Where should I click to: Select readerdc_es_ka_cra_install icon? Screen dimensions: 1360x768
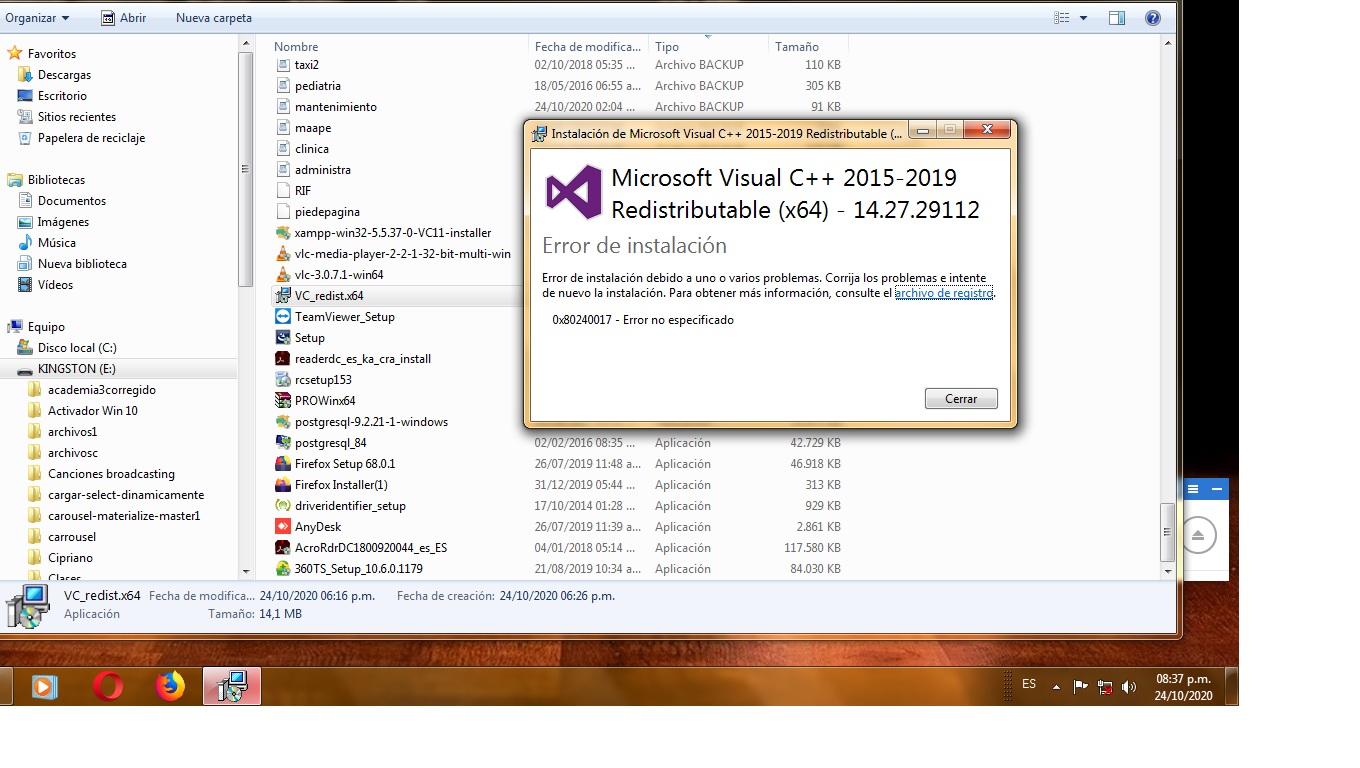283,359
